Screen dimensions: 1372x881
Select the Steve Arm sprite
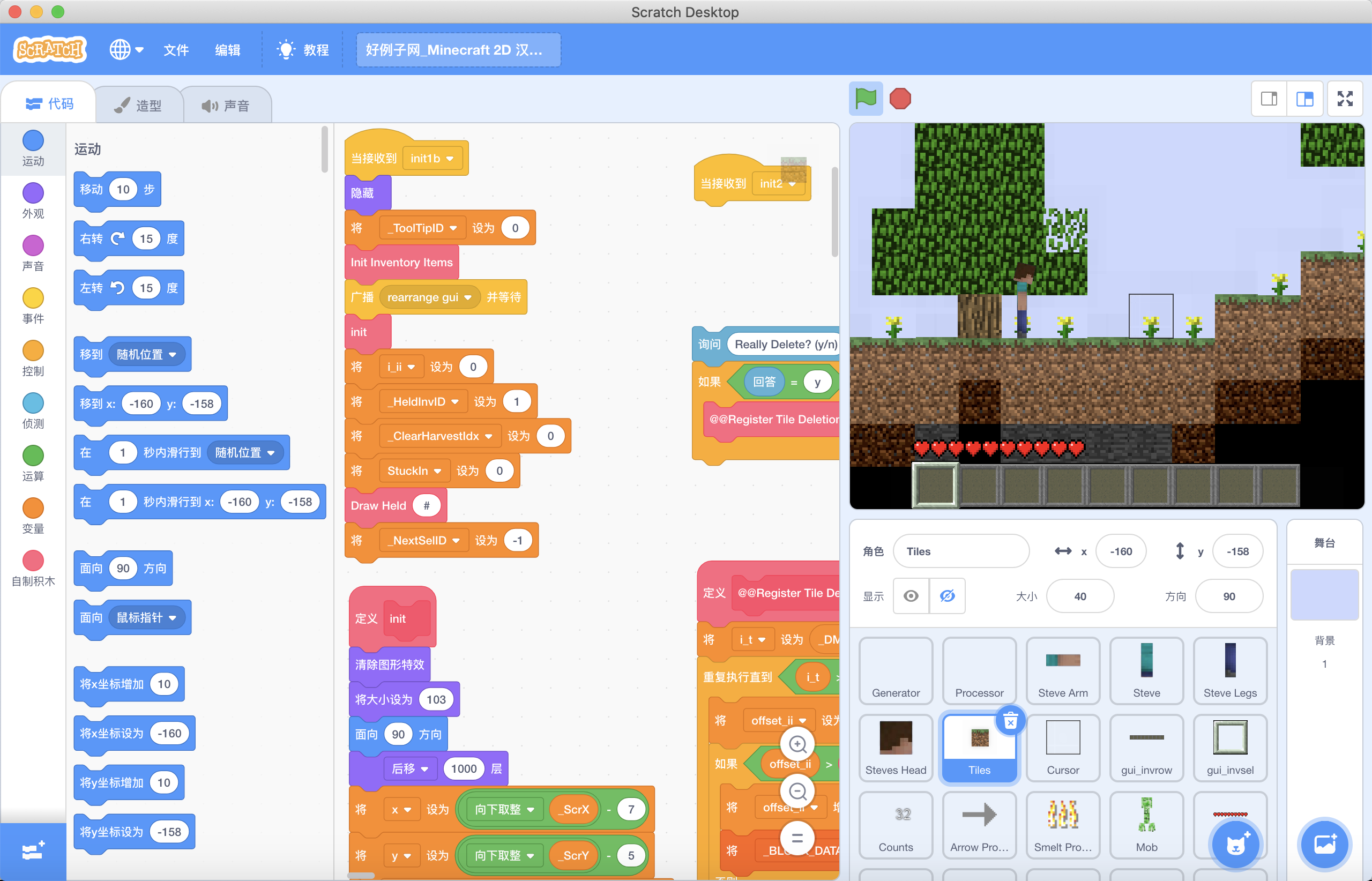click(1063, 671)
